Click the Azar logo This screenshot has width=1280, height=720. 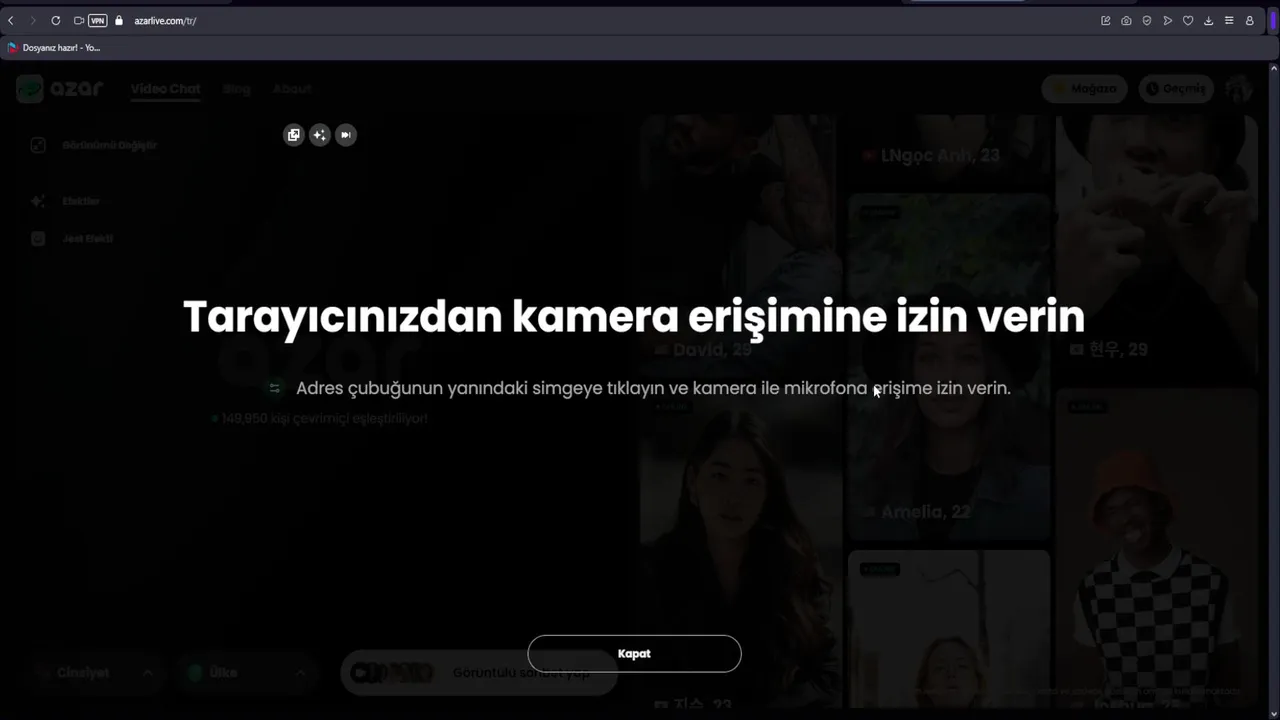pos(60,88)
